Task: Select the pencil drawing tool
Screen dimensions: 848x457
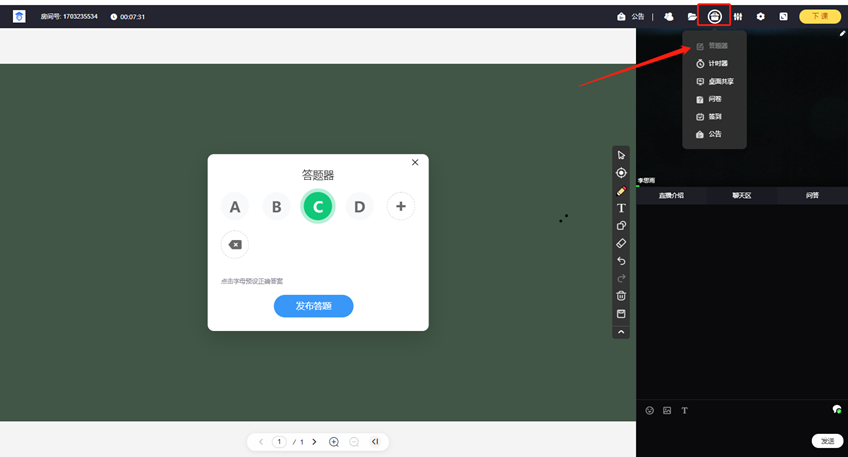Action: click(x=621, y=191)
